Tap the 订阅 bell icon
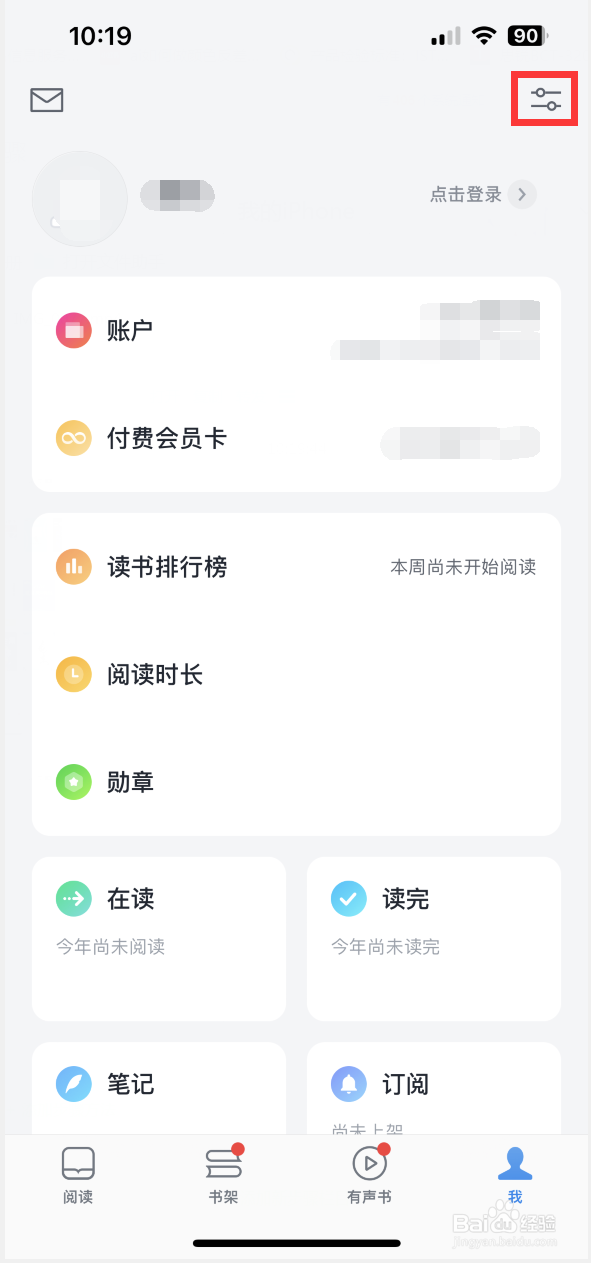 click(347, 1084)
